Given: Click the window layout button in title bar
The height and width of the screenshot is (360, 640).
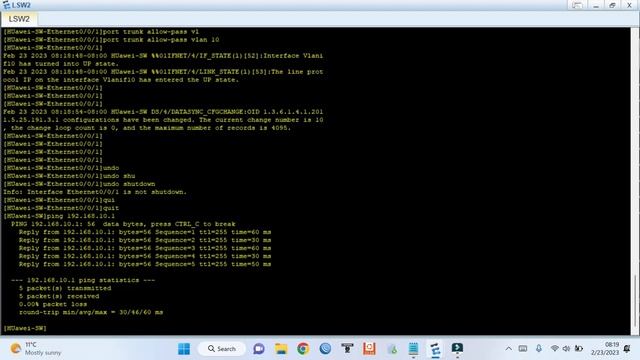Looking at the screenshot, I should tap(577, 5).
